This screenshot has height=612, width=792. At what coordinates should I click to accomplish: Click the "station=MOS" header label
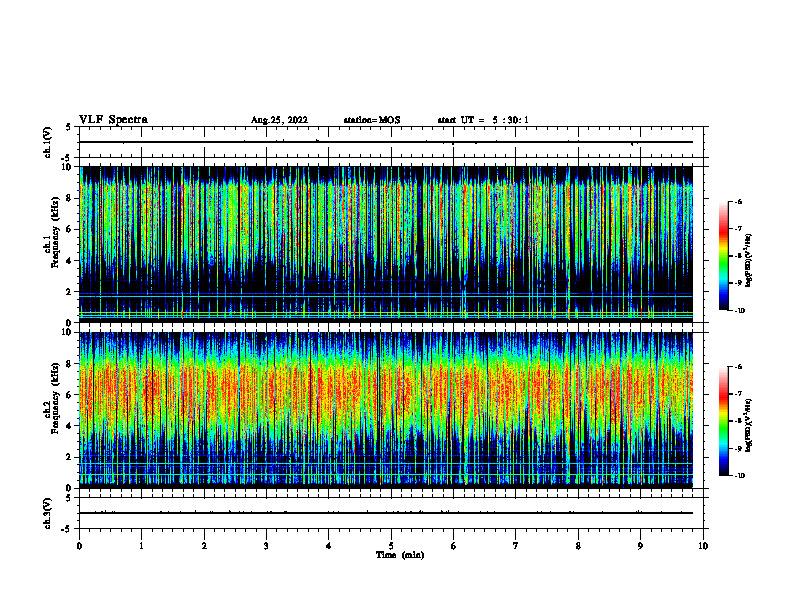coord(372,120)
